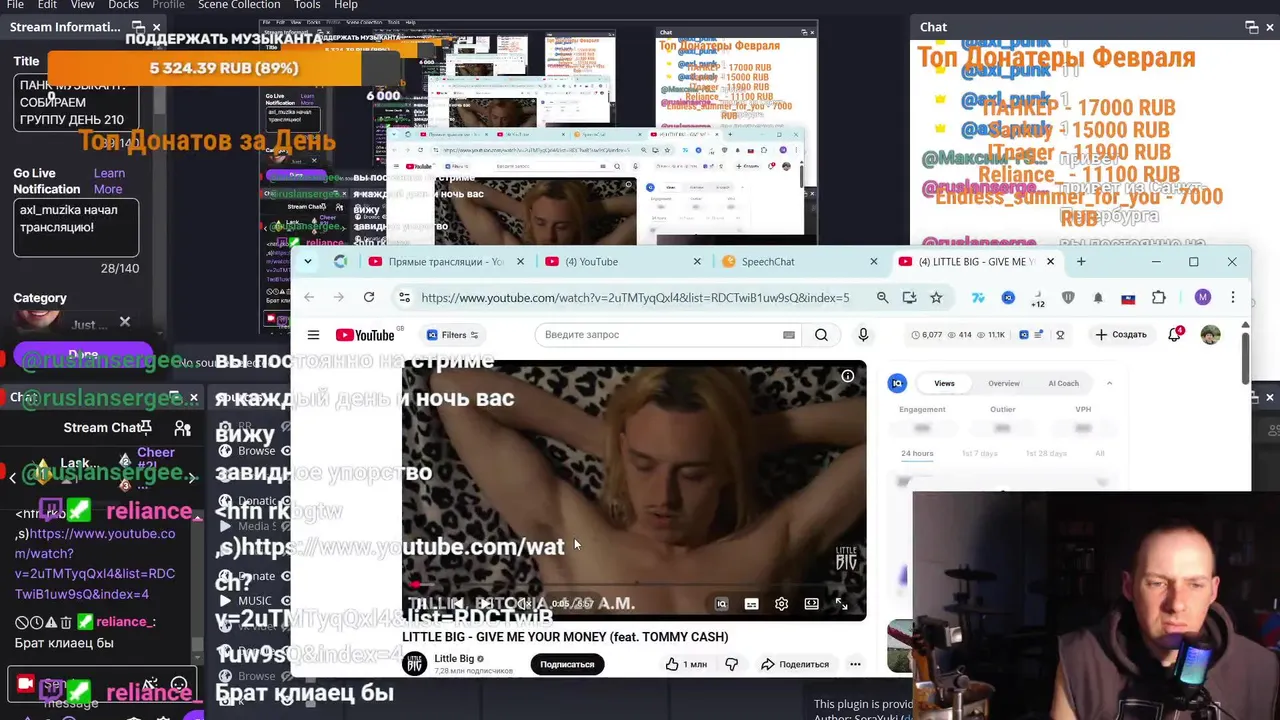Open the OBS Scene Collection menu
The image size is (1280, 720).
pyautogui.click(x=239, y=5)
